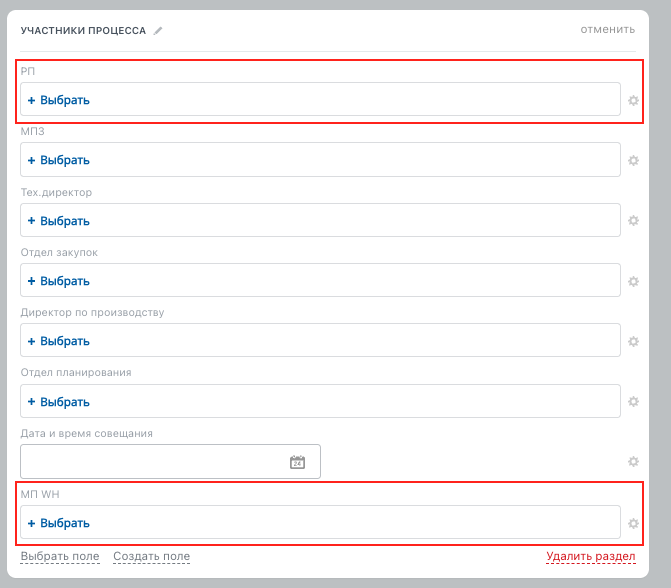Viewport: 671px width, 588px height.
Task: Click the pencil icon next to УЧАСТНИКИ ПРОЦЕССА
Action: [158, 31]
